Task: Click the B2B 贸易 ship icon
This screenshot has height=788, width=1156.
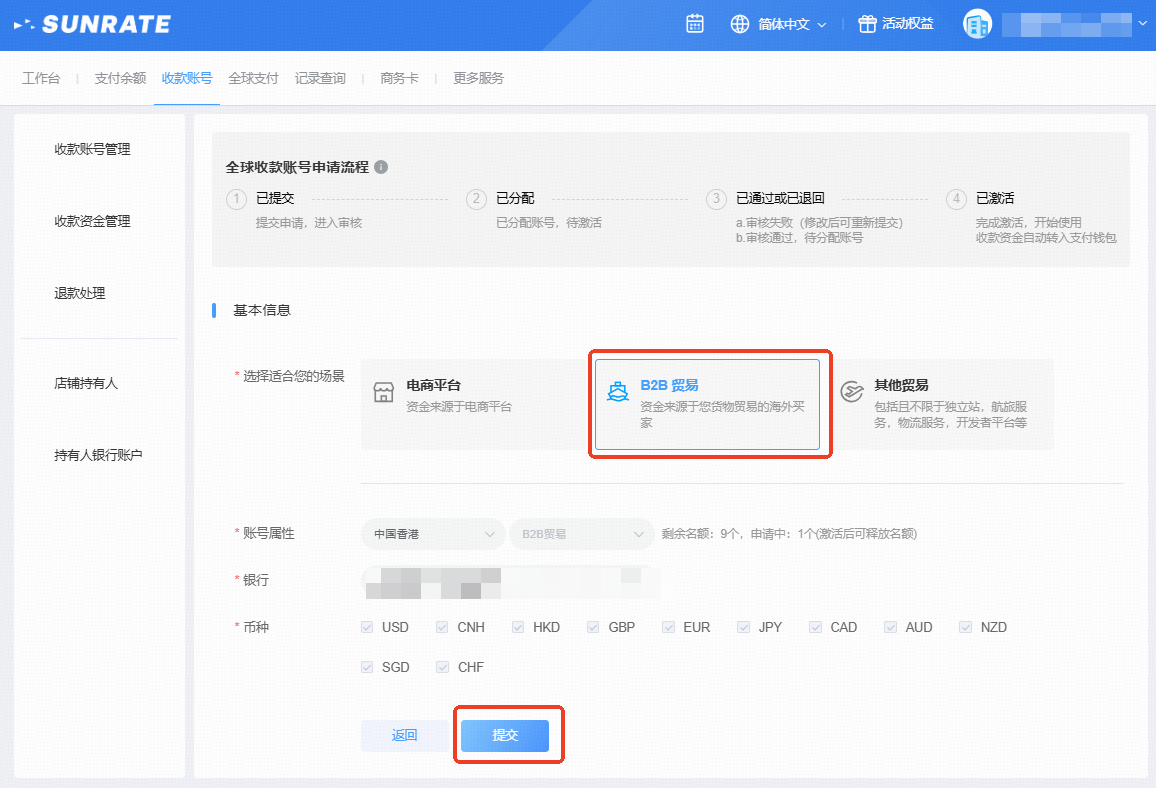Action: click(x=619, y=392)
